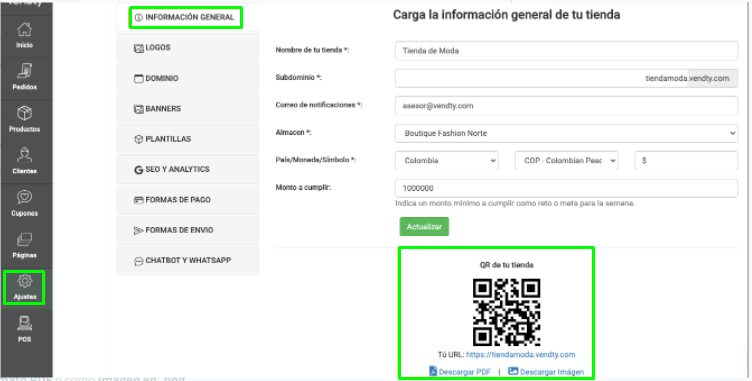Open the Formas de Envio tab
Image resolution: width=752 pixels, height=381 pixels.
tap(188, 230)
